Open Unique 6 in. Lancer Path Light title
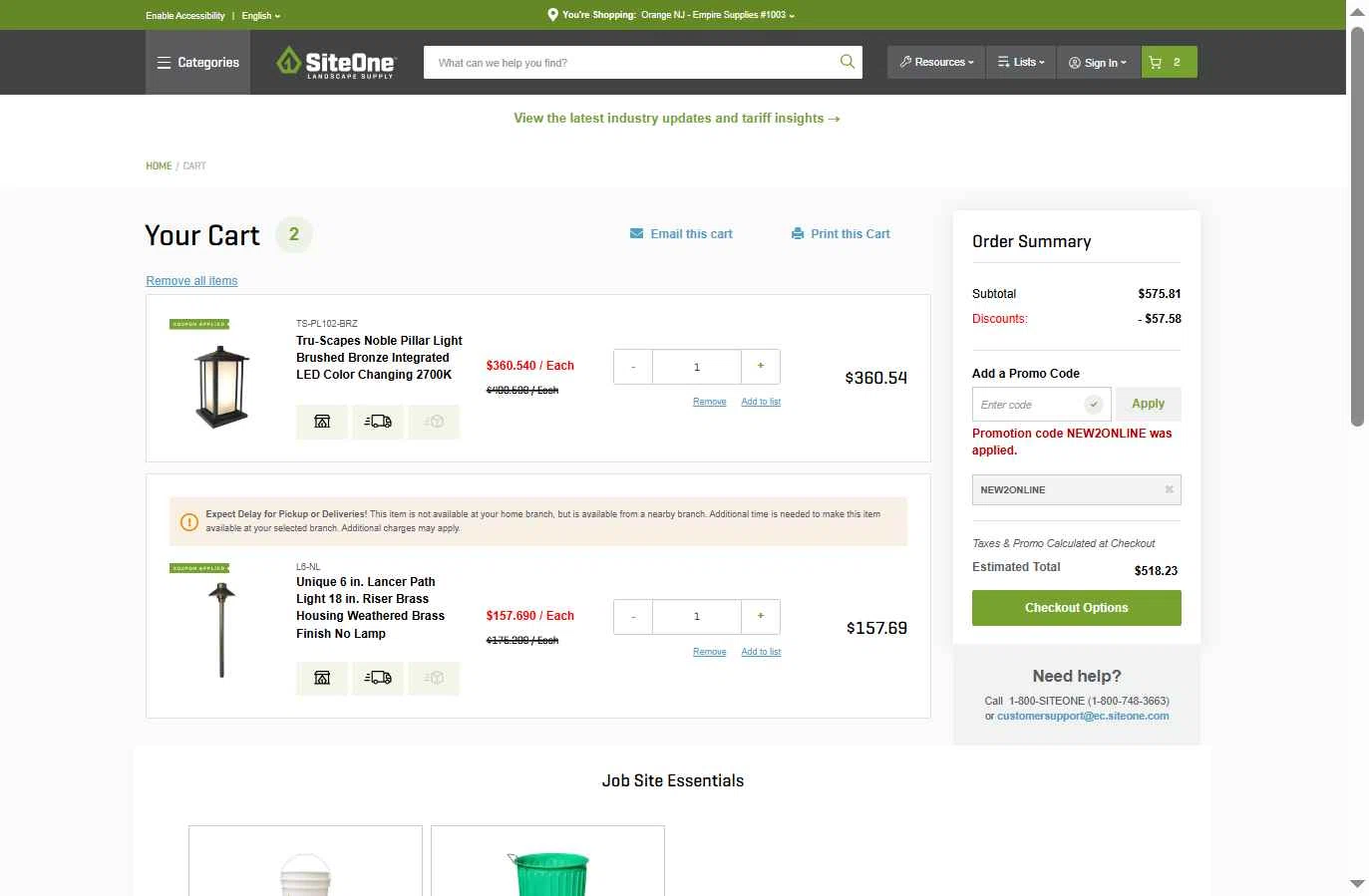Screen dimensions: 1369x896 [371, 608]
